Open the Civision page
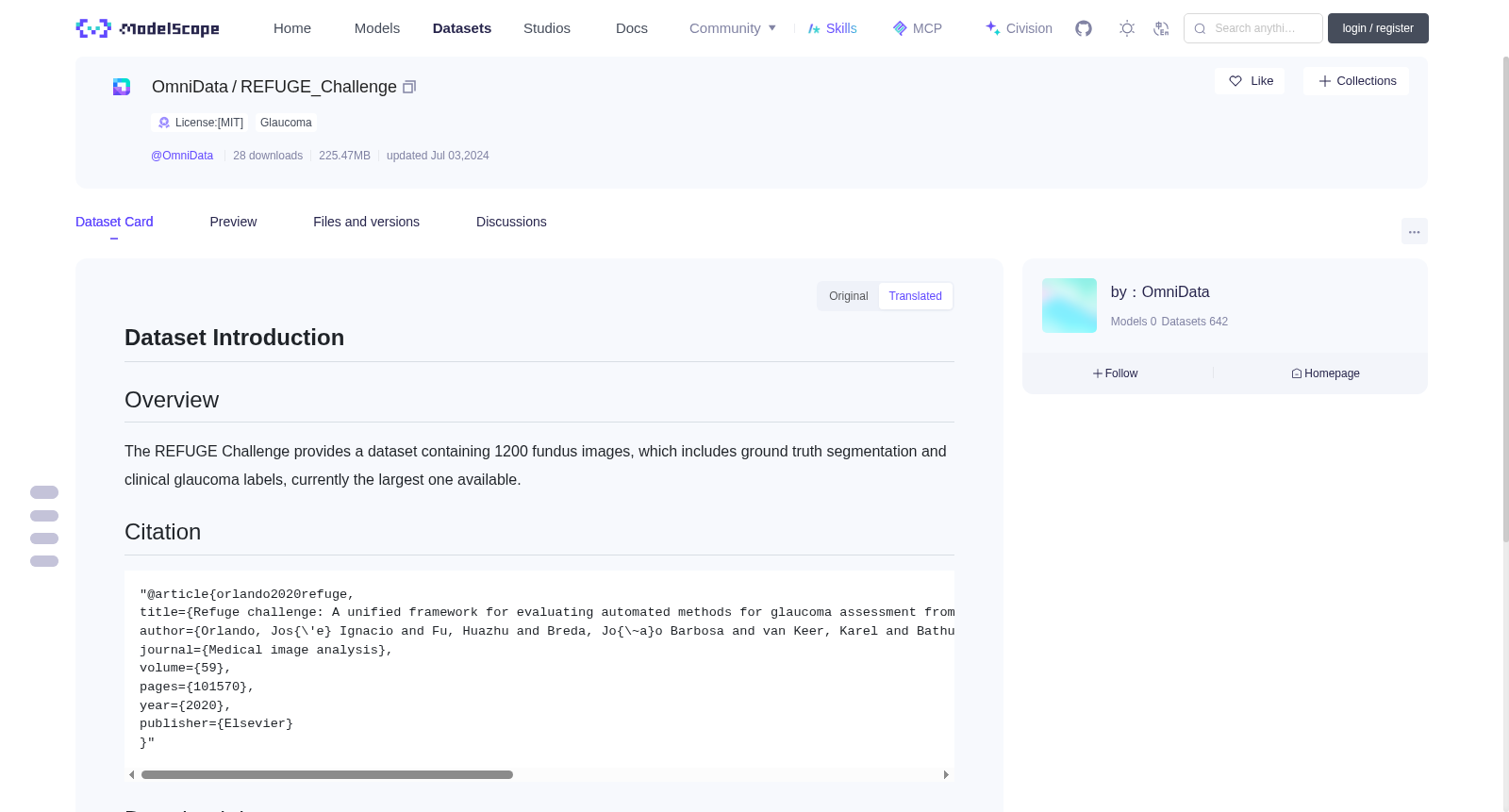The image size is (1509, 812). tap(1019, 28)
